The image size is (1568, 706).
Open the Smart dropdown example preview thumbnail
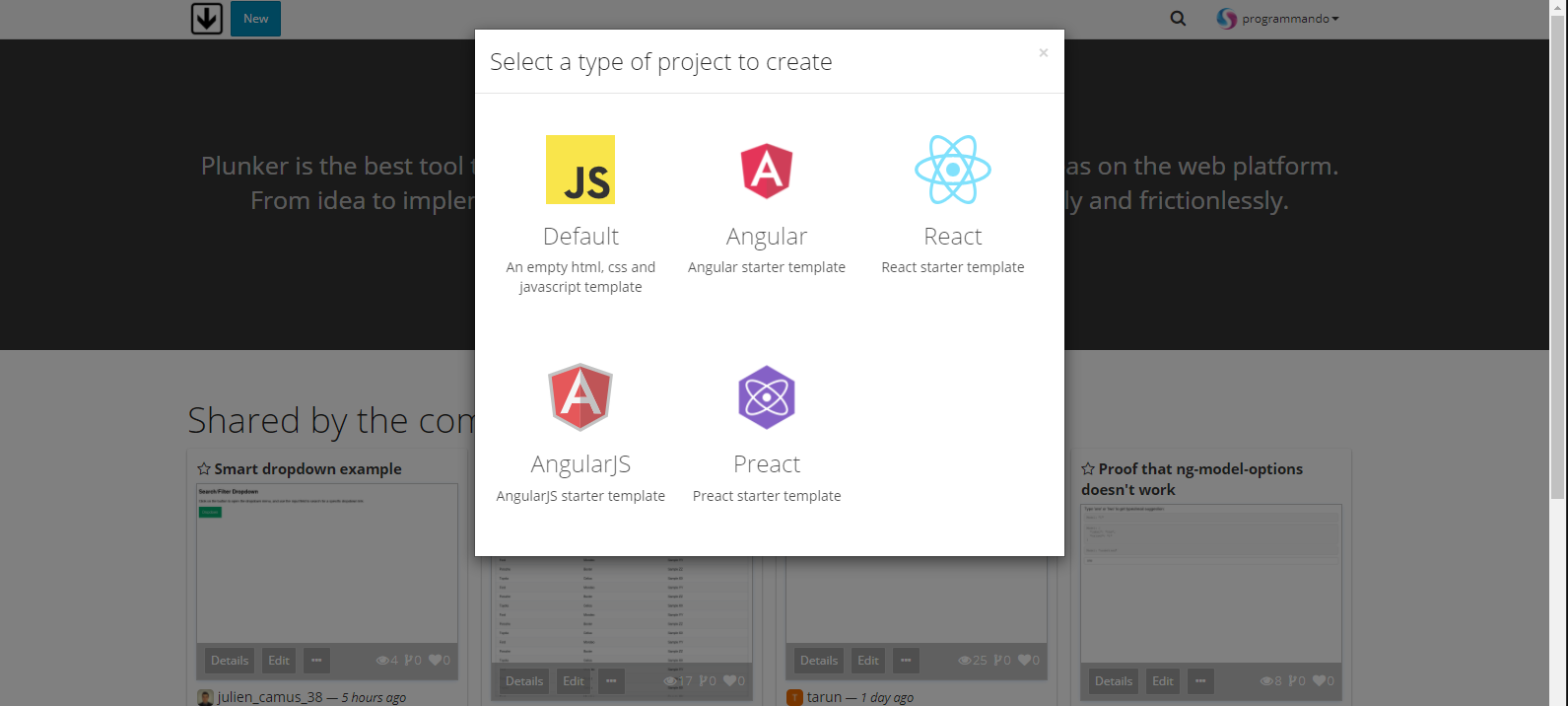pos(327,563)
